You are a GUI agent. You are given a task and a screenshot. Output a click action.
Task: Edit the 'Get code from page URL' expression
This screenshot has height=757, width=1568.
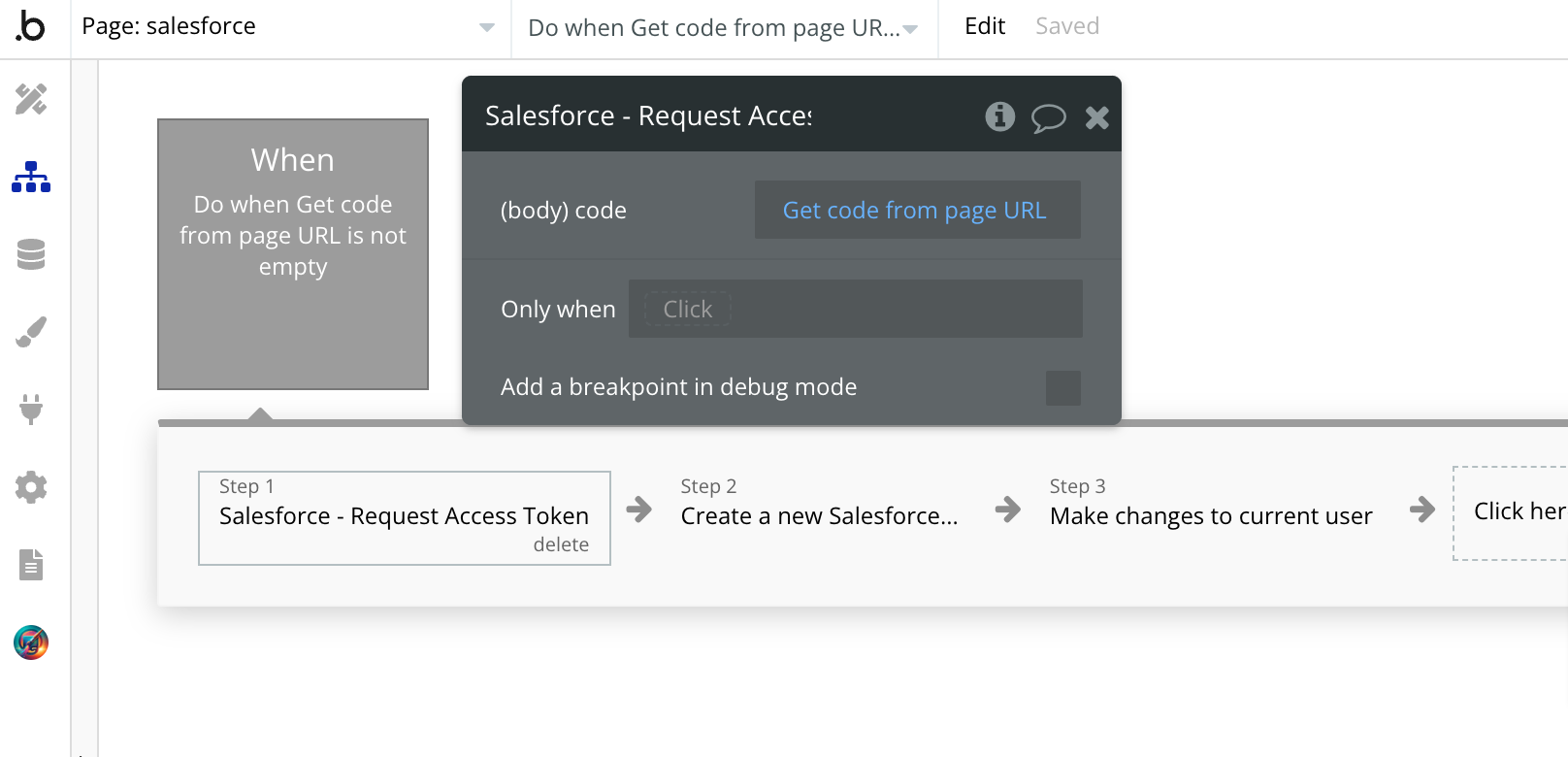(918, 210)
